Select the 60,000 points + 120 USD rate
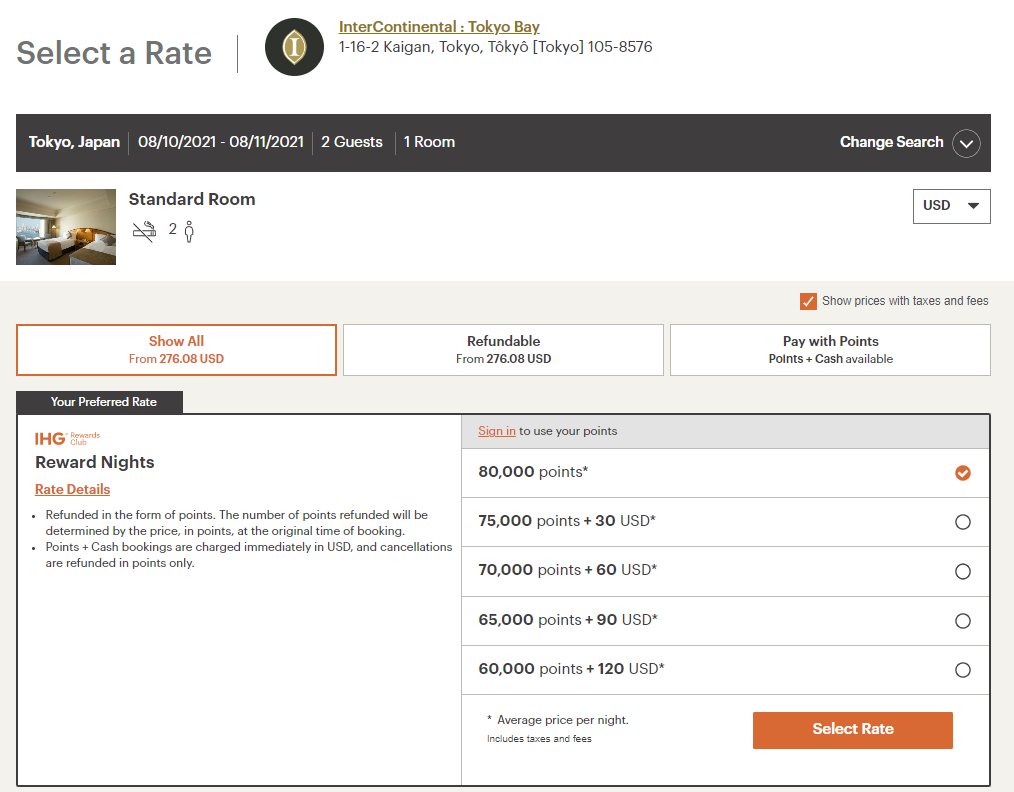Image resolution: width=1014 pixels, height=792 pixels. click(x=962, y=670)
